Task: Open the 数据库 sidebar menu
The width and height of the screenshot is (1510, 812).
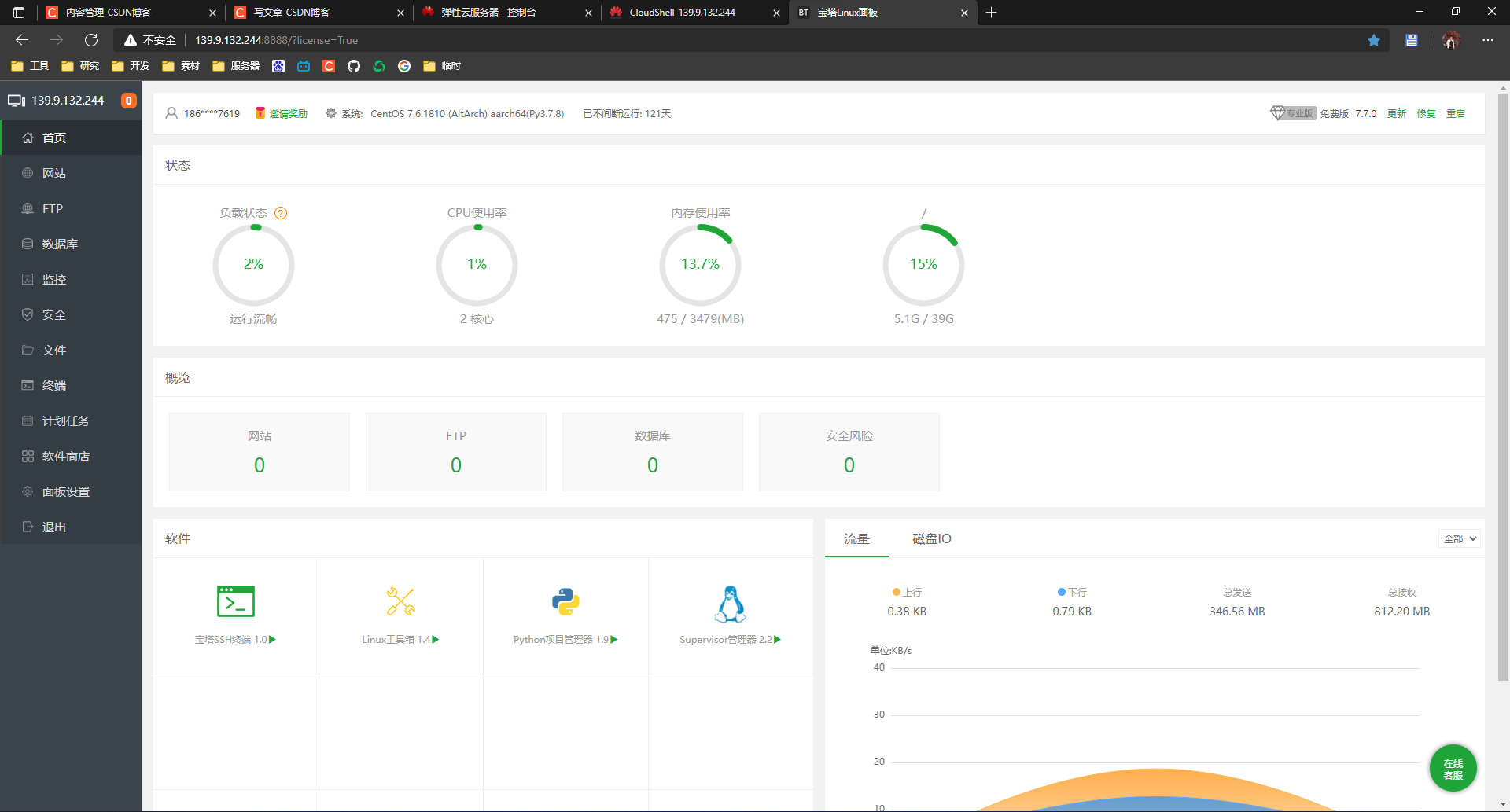Action: [x=71, y=244]
